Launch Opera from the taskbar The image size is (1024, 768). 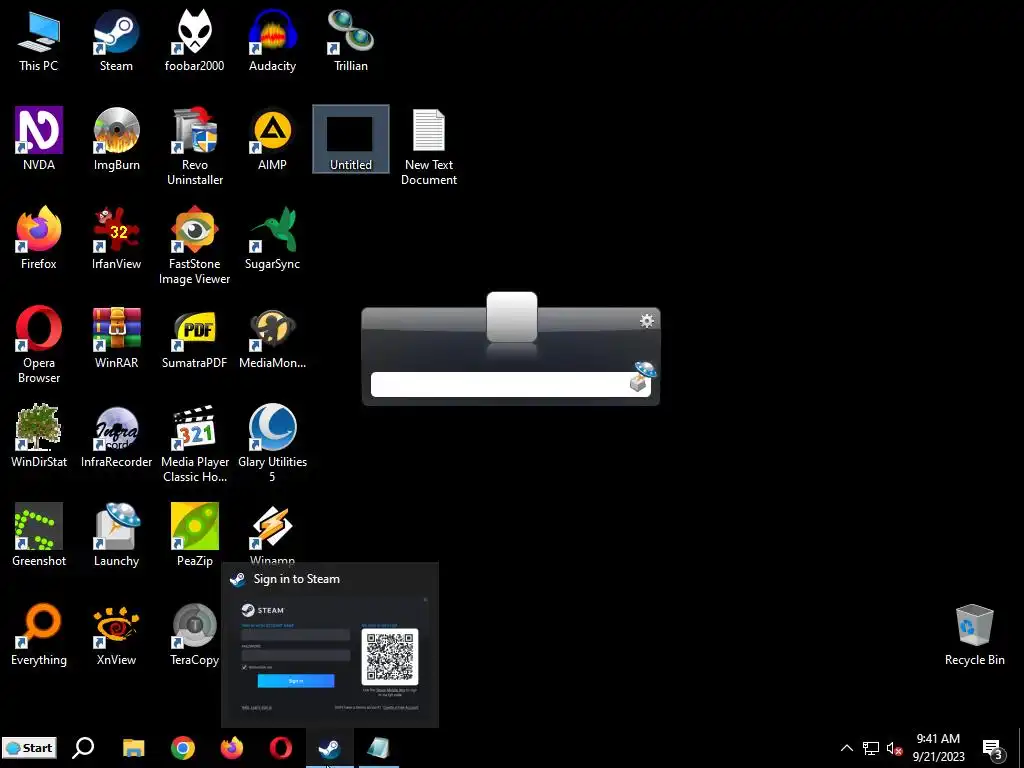(281, 748)
